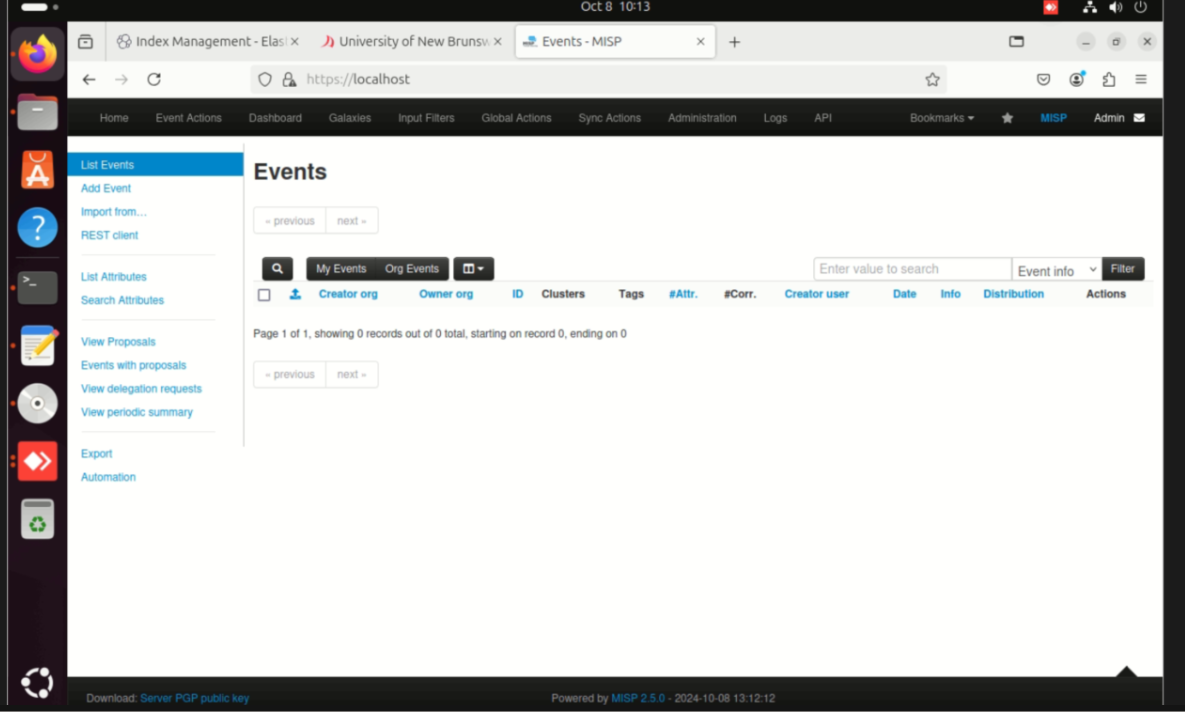
Task: Open the scroll-to-top arrow at bottom right
Action: point(1126,672)
